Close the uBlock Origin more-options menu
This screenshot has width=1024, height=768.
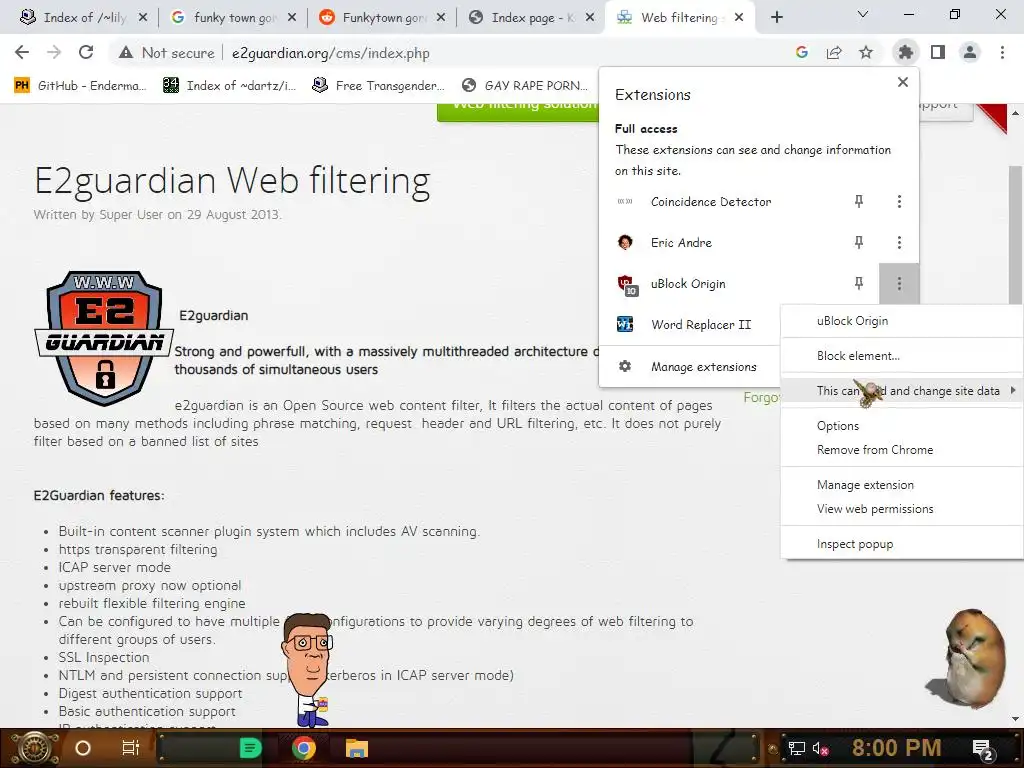tap(899, 283)
